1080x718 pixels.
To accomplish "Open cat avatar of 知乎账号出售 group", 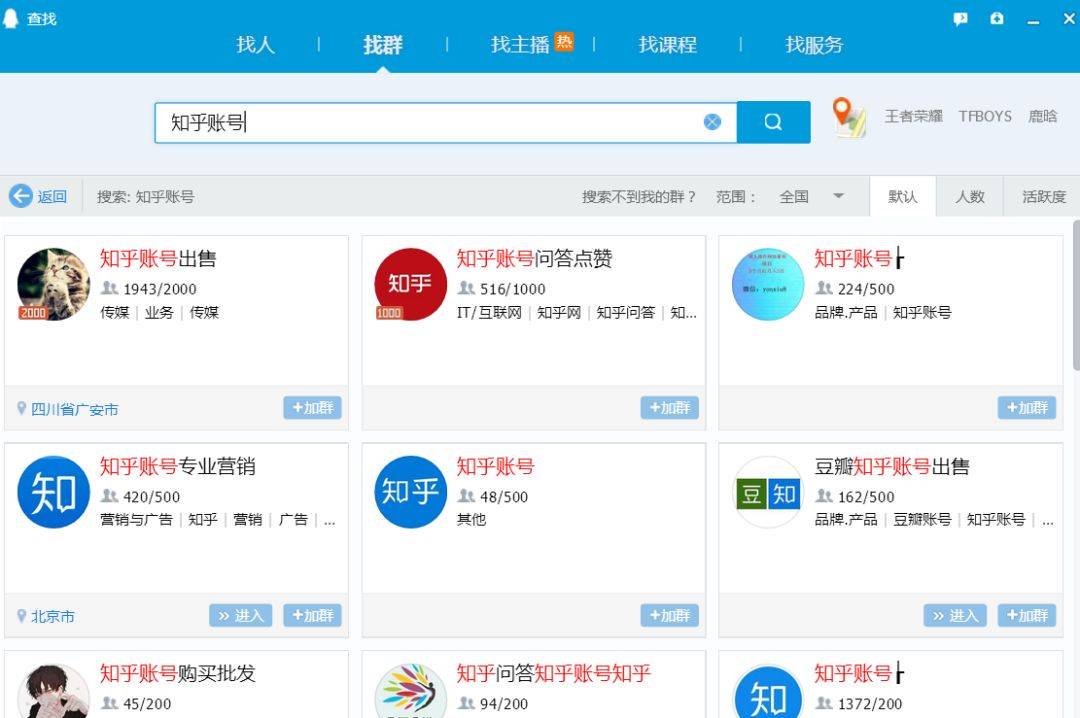I will (x=54, y=284).
